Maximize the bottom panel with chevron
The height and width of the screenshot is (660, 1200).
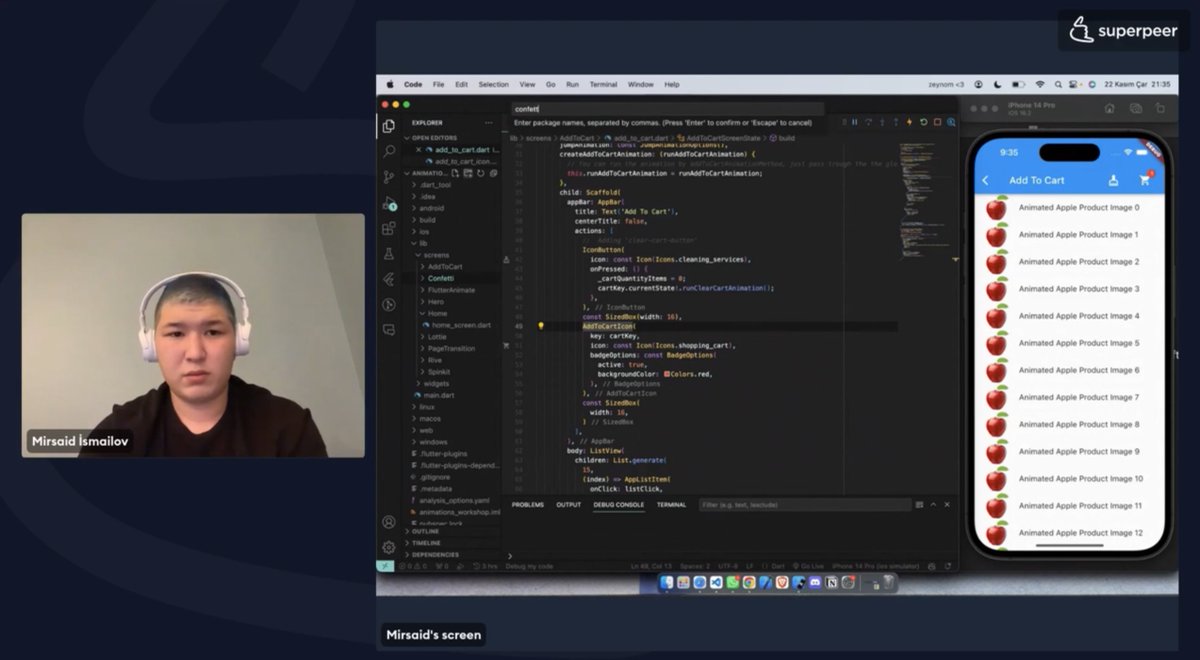pos(933,505)
